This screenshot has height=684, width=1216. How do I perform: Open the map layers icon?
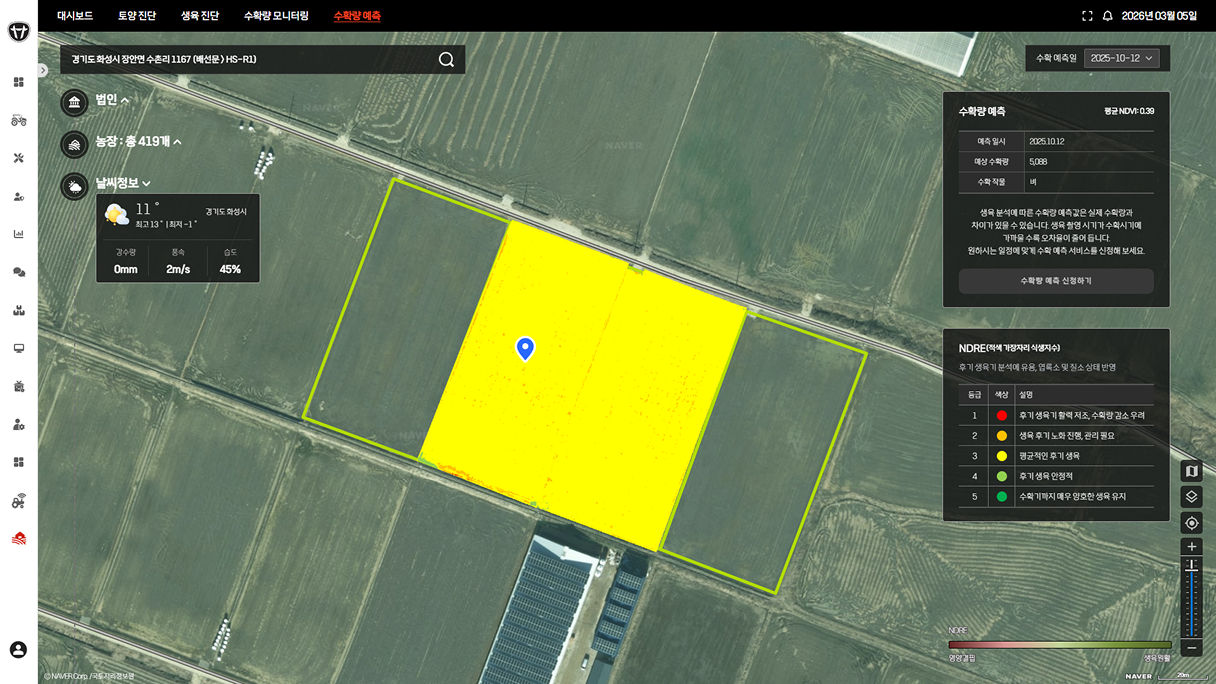[1191, 497]
